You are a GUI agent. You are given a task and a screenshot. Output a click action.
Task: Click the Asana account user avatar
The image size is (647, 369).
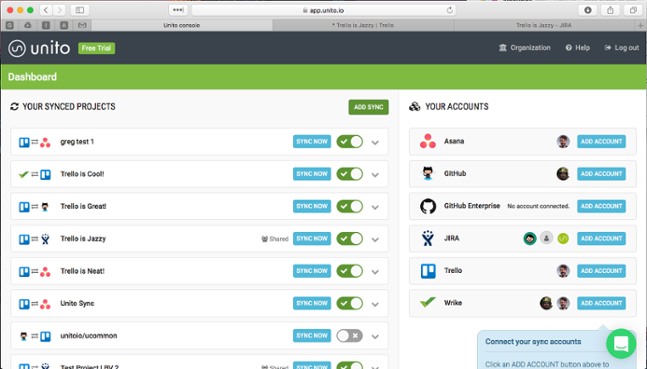[563, 141]
